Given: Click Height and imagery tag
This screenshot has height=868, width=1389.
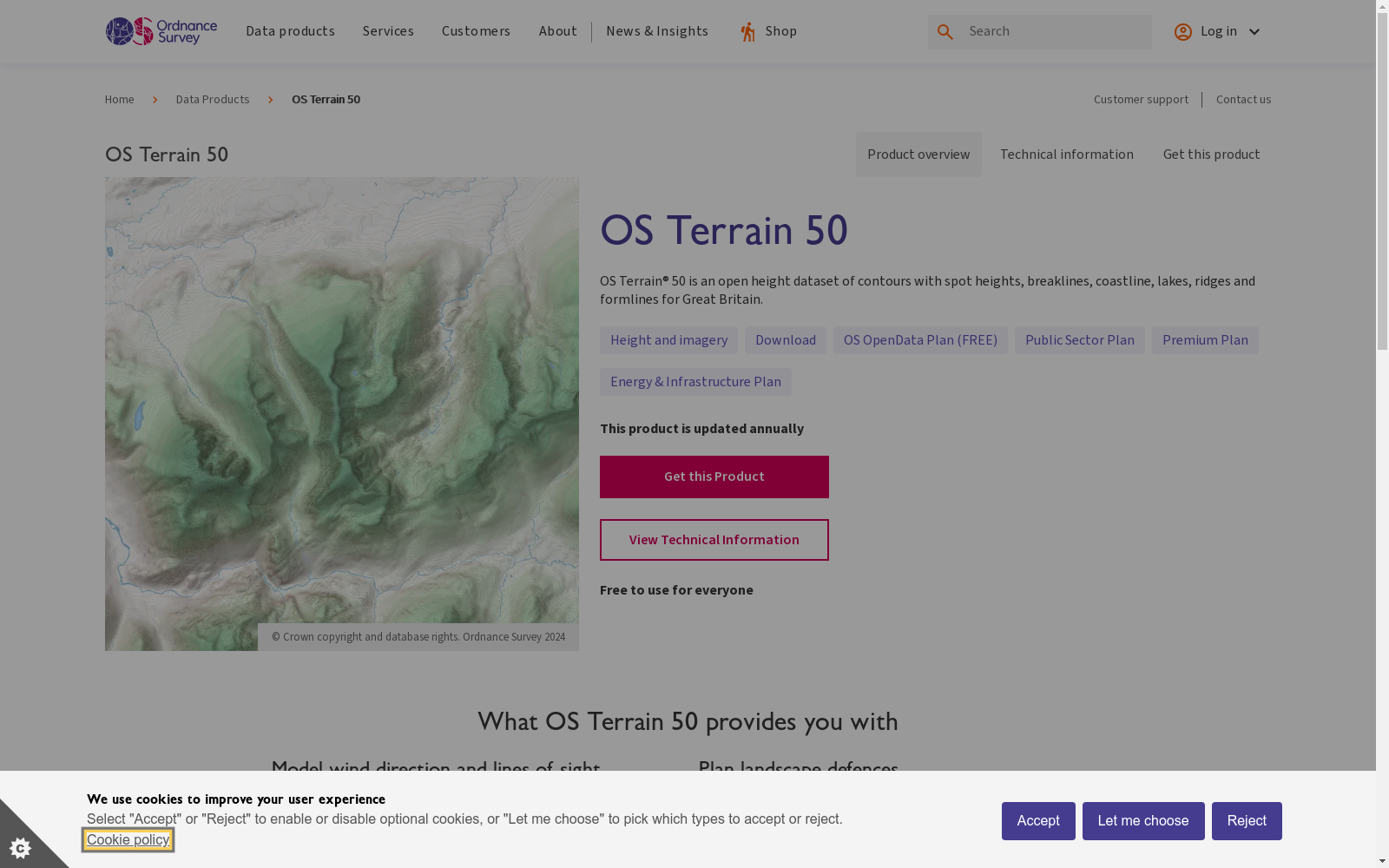Looking at the screenshot, I should click(x=668, y=340).
